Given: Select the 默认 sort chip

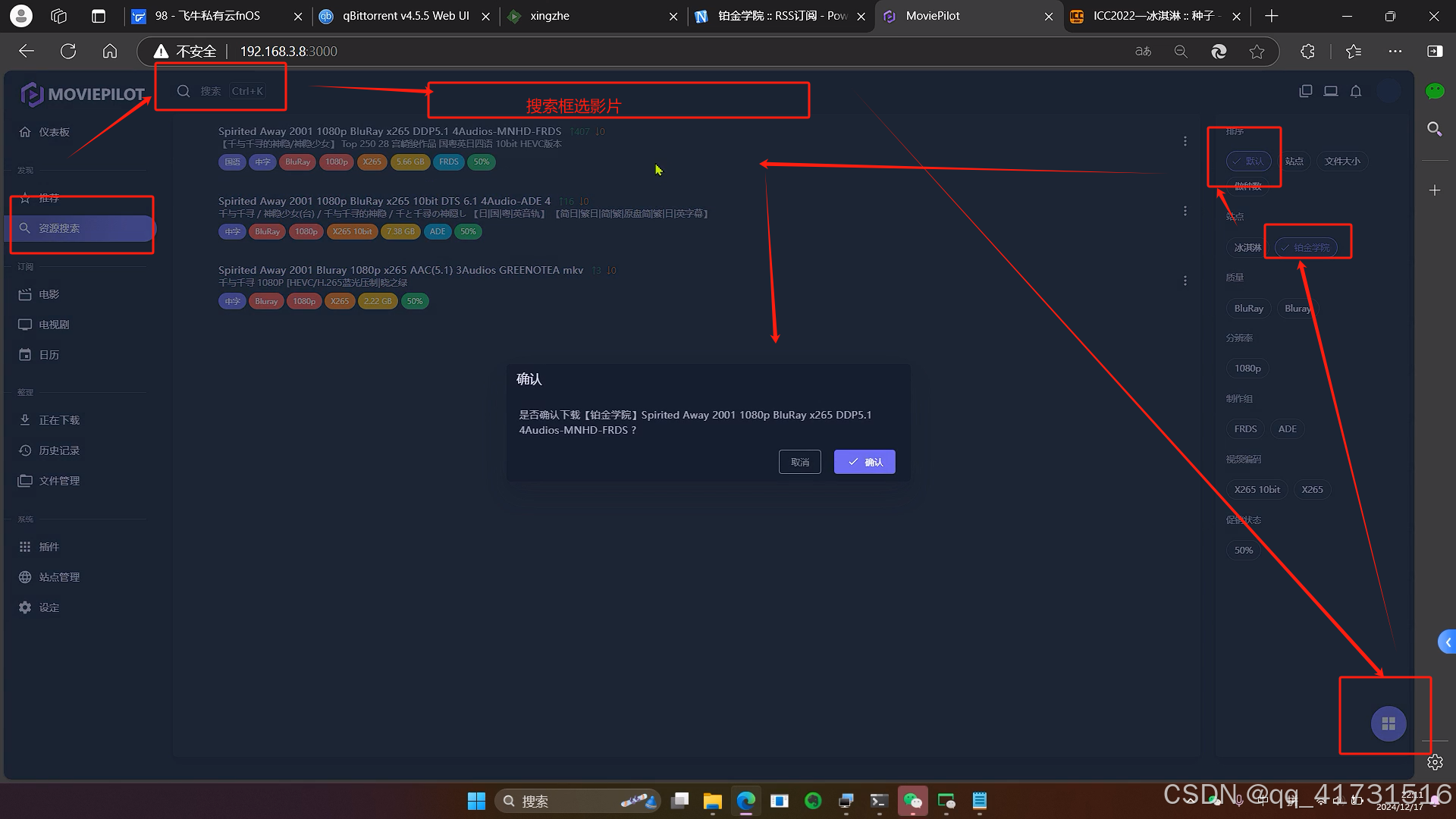Looking at the screenshot, I should pyautogui.click(x=1248, y=162).
